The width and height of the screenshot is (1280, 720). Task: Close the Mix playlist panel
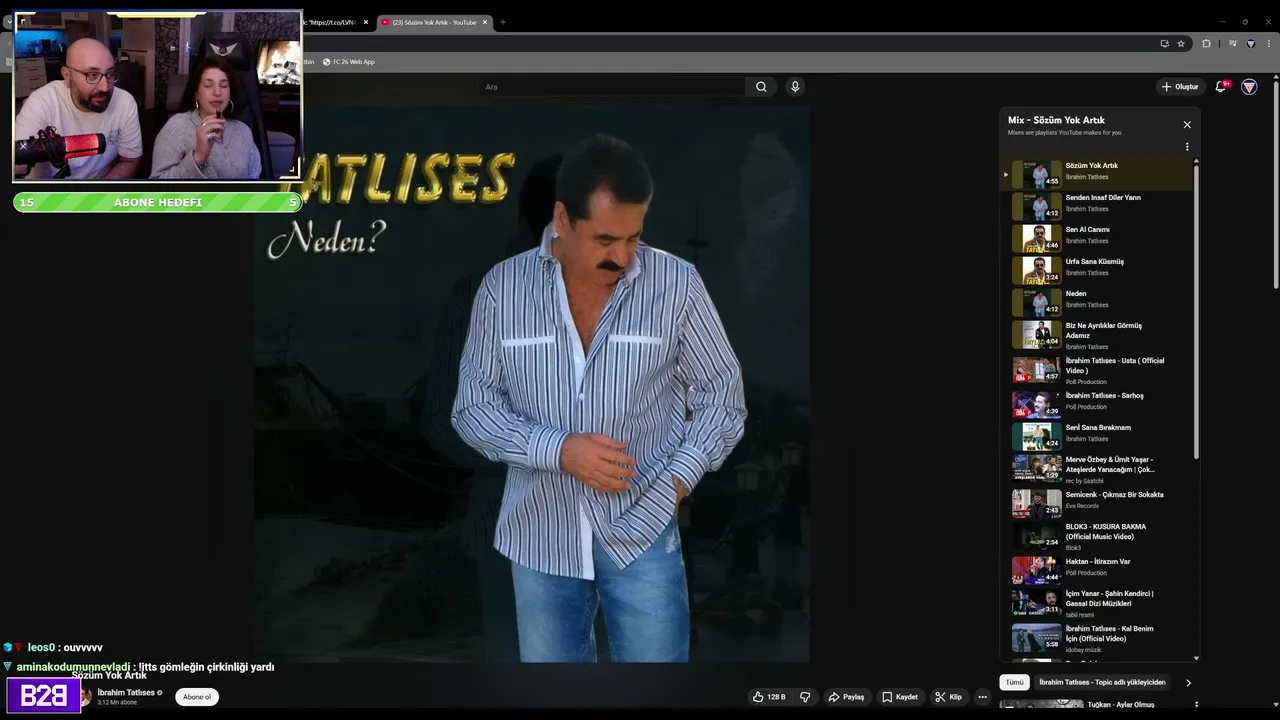click(1187, 125)
